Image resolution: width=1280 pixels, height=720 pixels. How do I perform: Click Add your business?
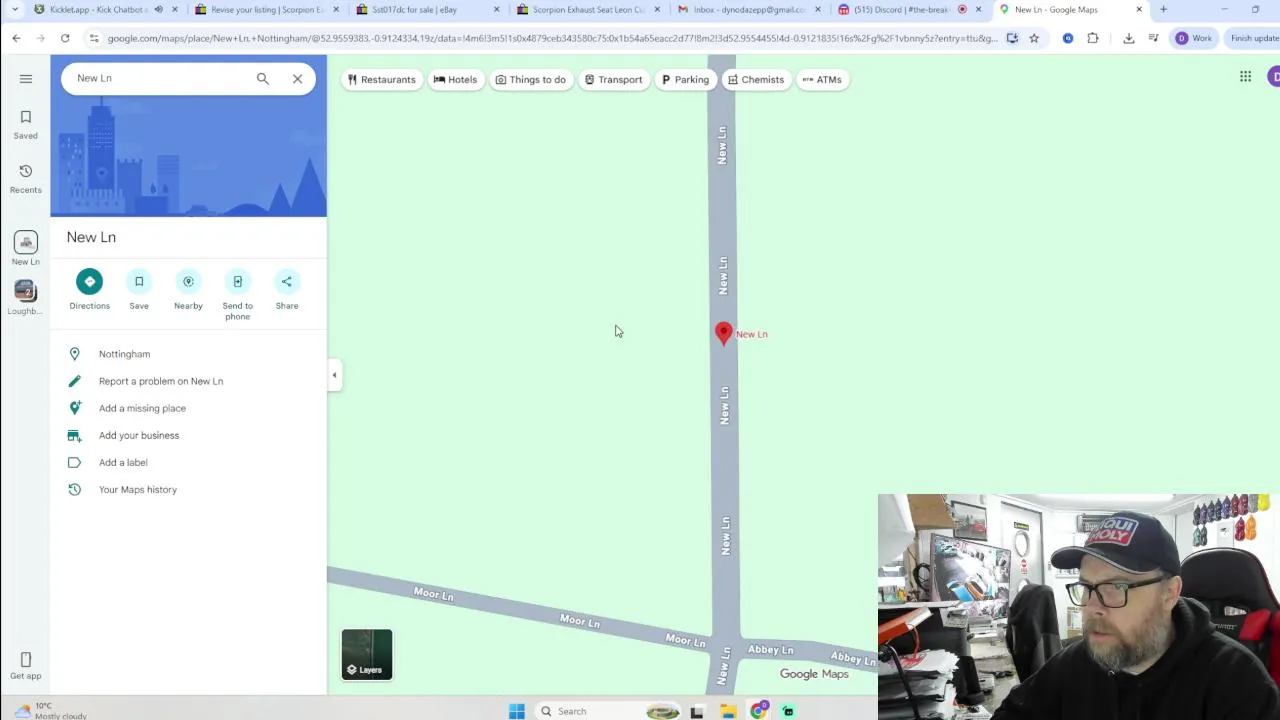(x=189, y=435)
